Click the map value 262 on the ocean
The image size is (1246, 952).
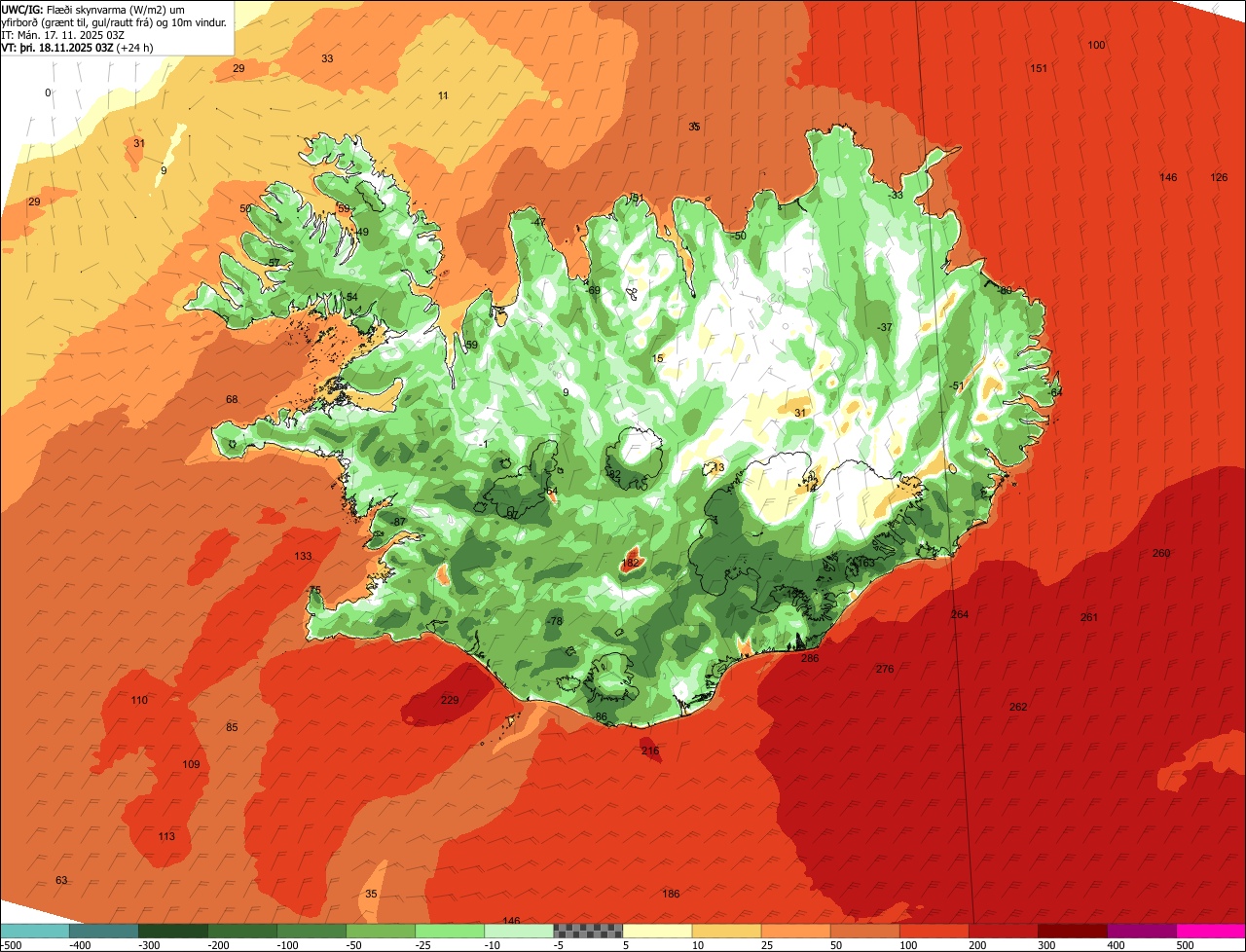pyautogui.click(x=1018, y=707)
